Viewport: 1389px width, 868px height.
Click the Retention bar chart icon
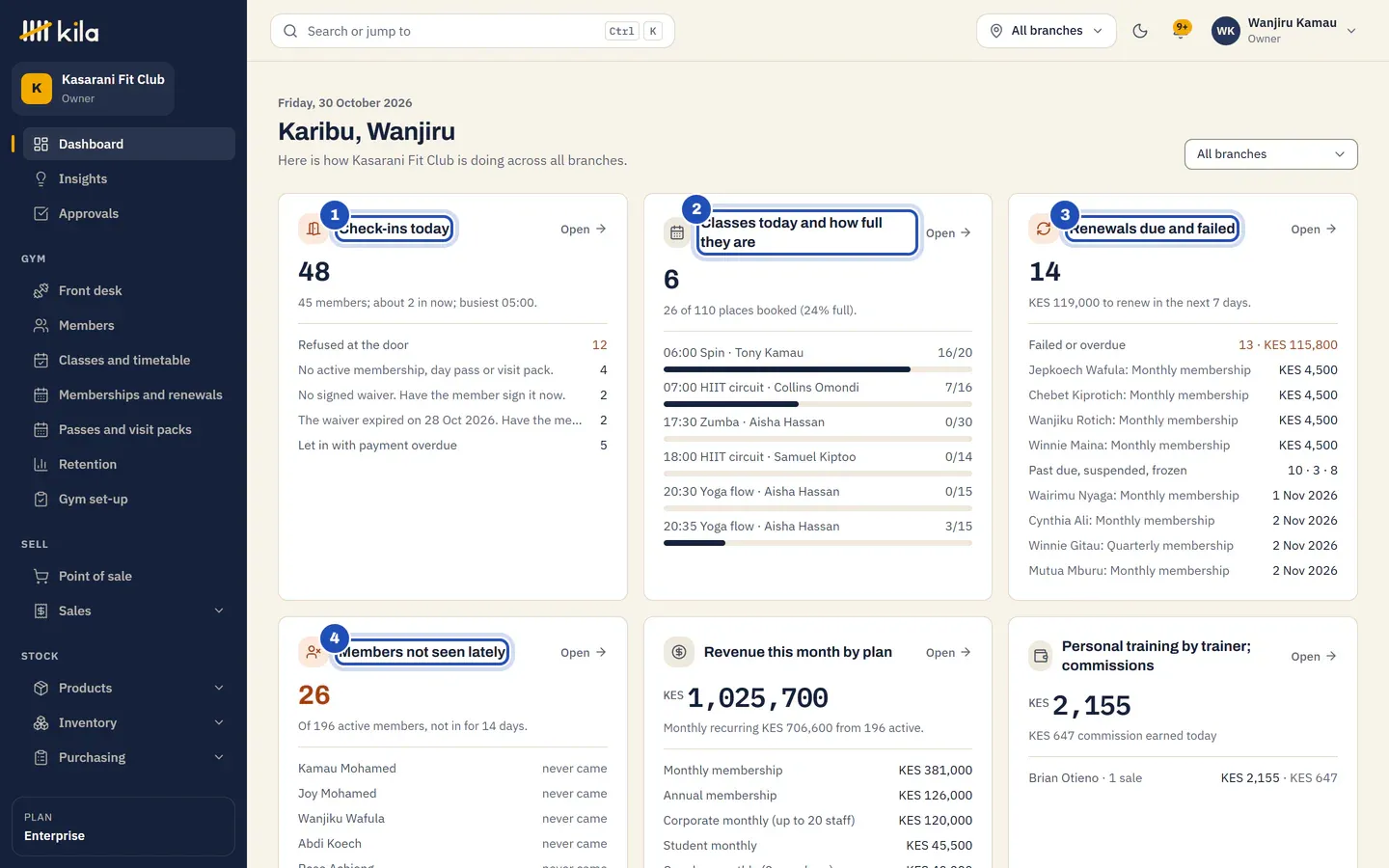click(x=41, y=464)
